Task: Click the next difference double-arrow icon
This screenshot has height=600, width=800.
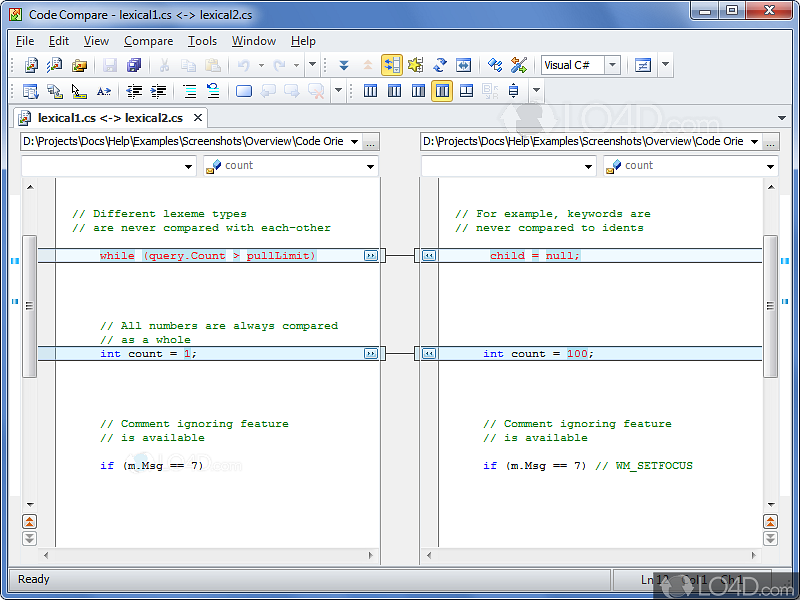Action: click(x=343, y=65)
